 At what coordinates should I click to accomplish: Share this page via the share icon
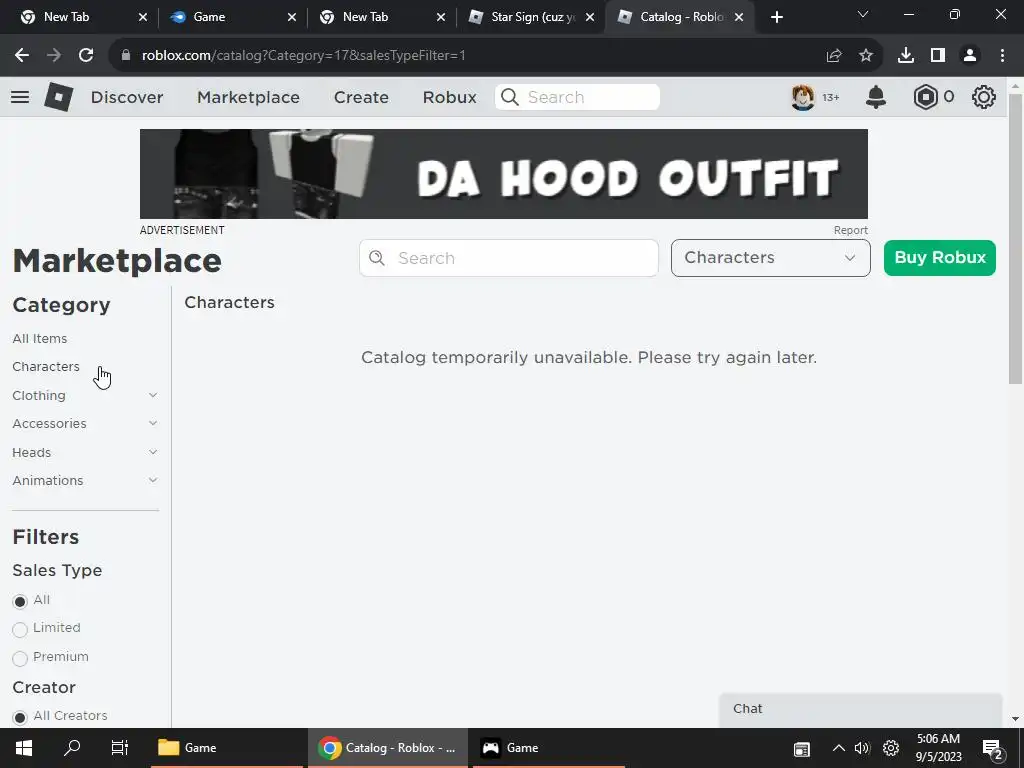[833, 56]
